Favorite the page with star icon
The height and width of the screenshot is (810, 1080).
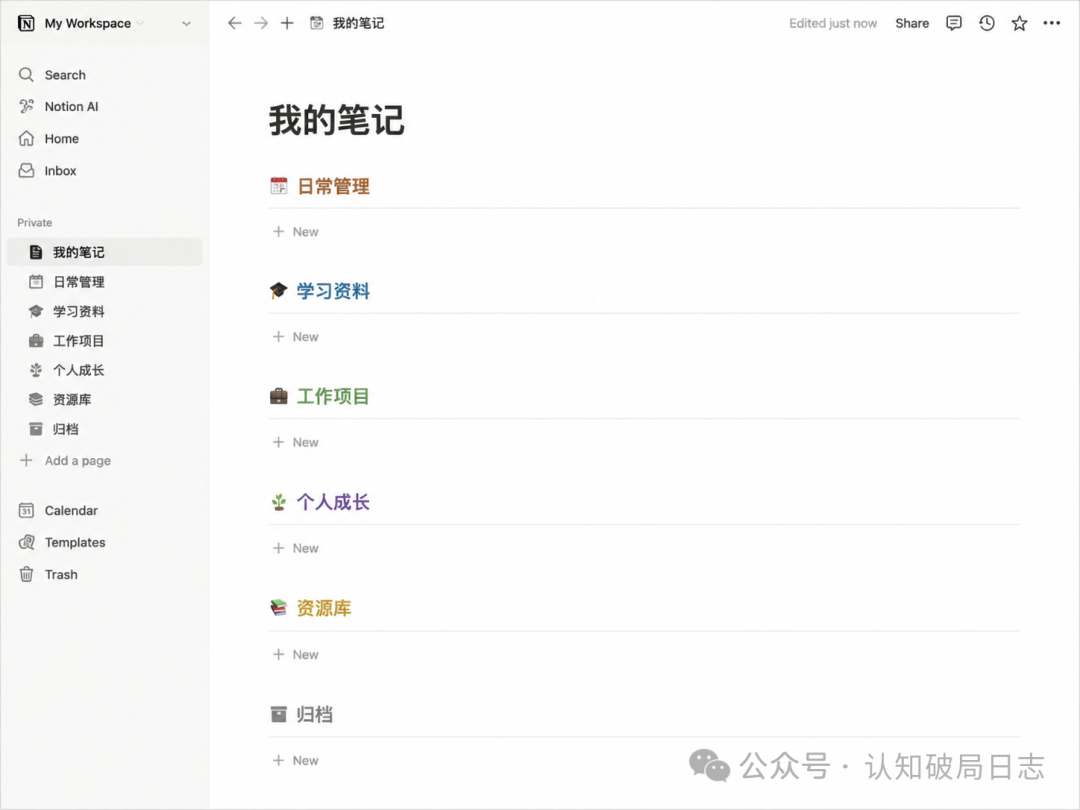1019,23
